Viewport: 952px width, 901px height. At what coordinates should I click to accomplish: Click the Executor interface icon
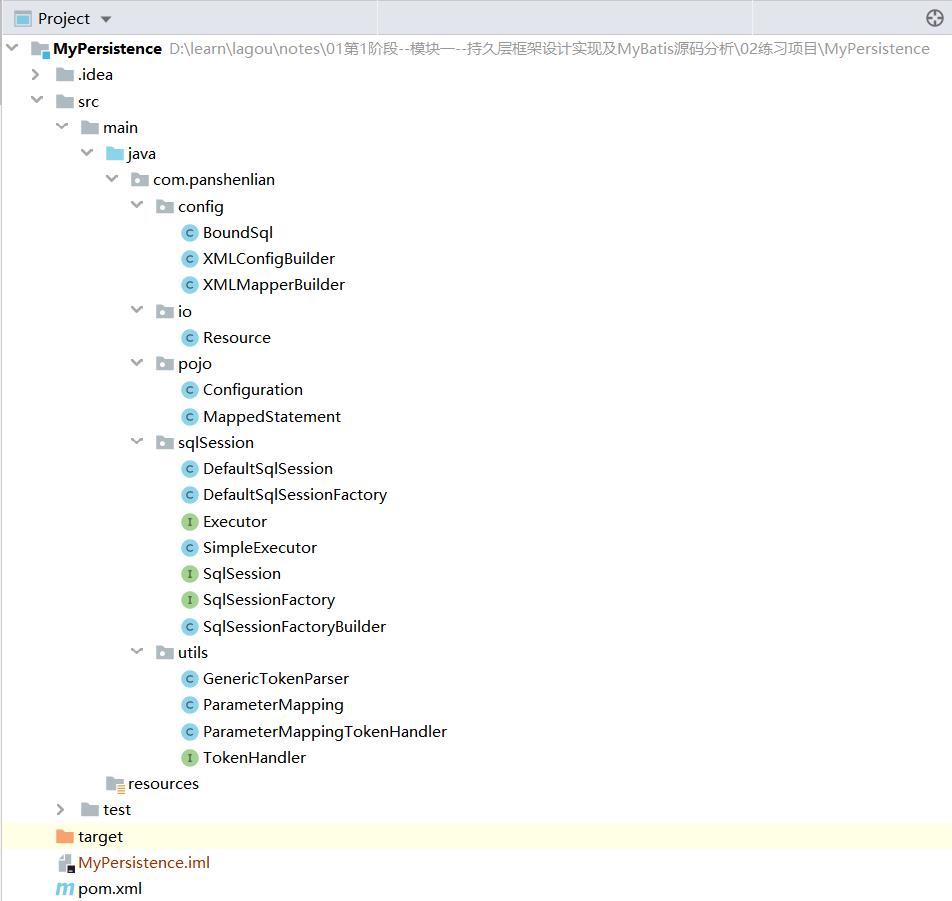tap(189, 522)
